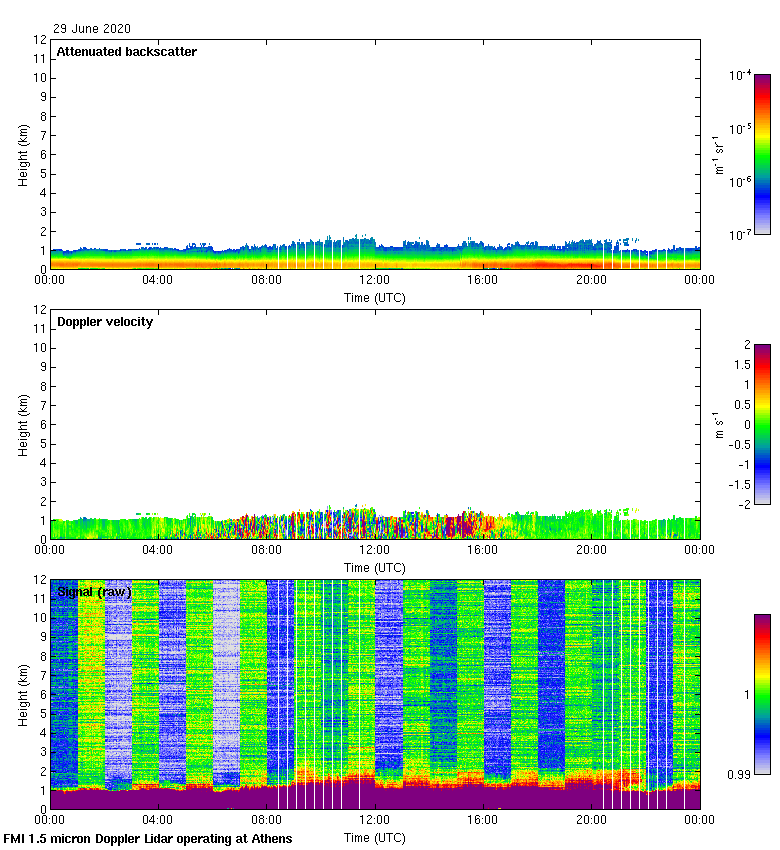Click the 29 June 2020 date label

tap(92, 29)
